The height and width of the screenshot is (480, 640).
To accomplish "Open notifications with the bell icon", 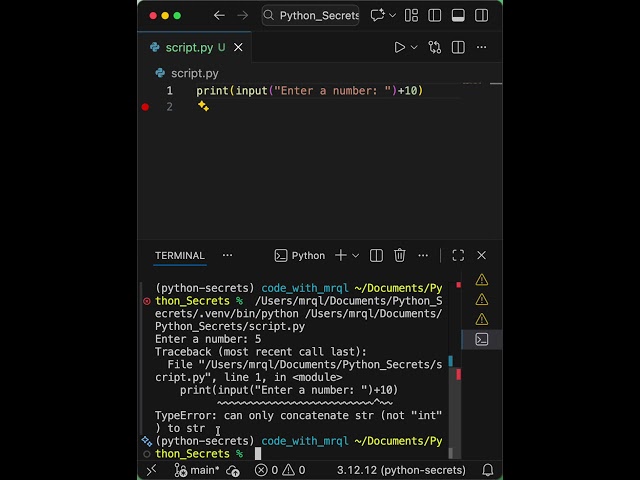I will pos(488,470).
